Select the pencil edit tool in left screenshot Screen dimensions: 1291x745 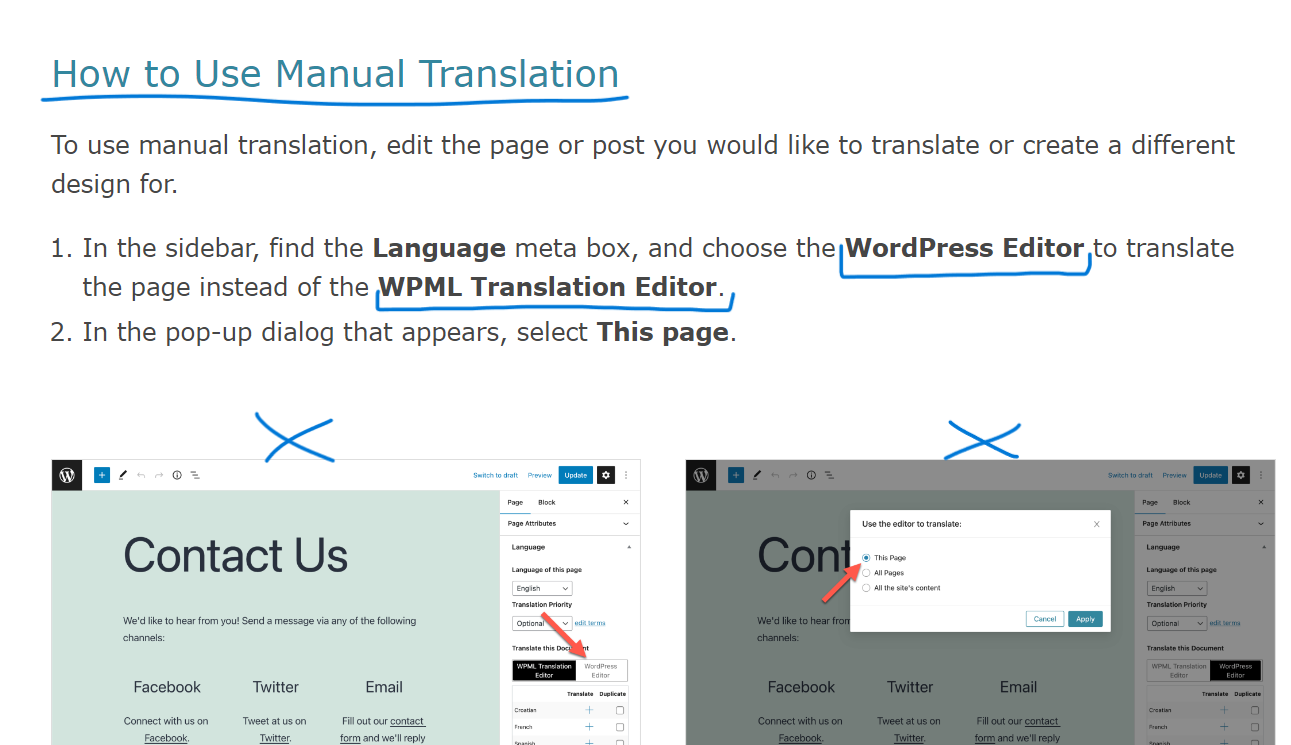pyautogui.click(x=123, y=475)
